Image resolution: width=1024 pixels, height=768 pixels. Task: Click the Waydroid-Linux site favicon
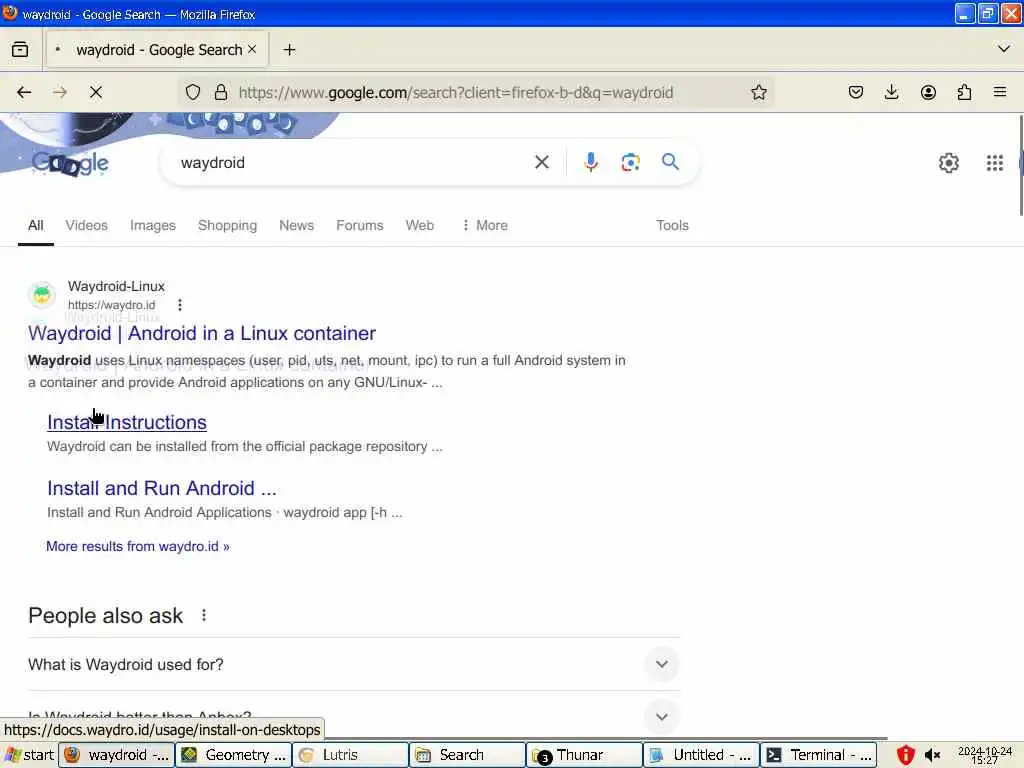[42, 295]
